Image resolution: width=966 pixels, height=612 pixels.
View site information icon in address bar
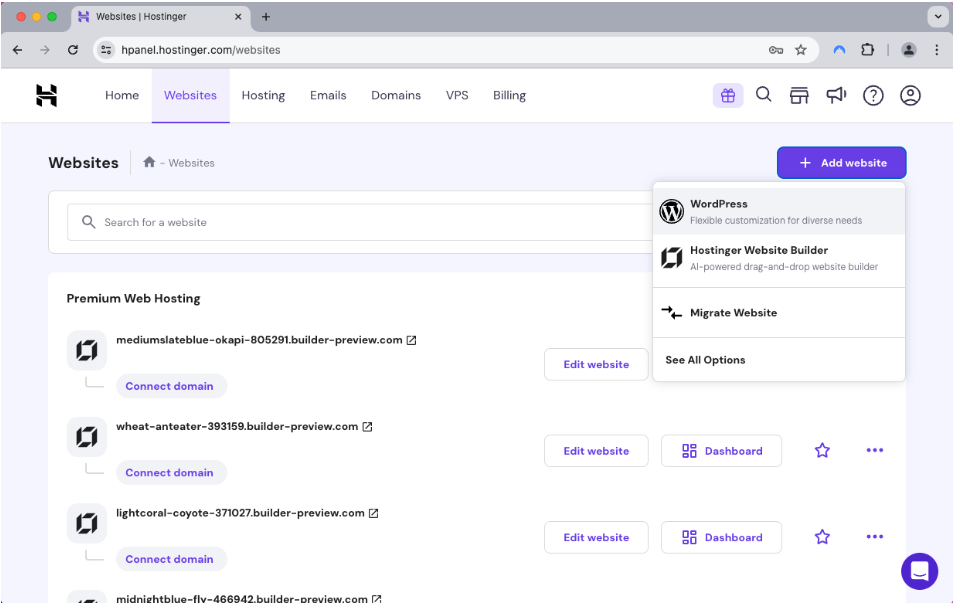107,50
